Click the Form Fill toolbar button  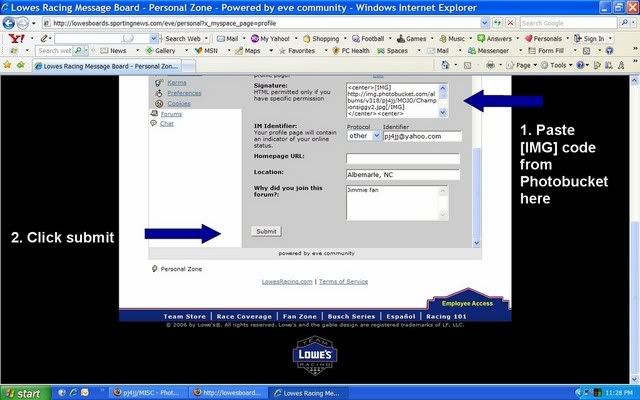click(546, 51)
